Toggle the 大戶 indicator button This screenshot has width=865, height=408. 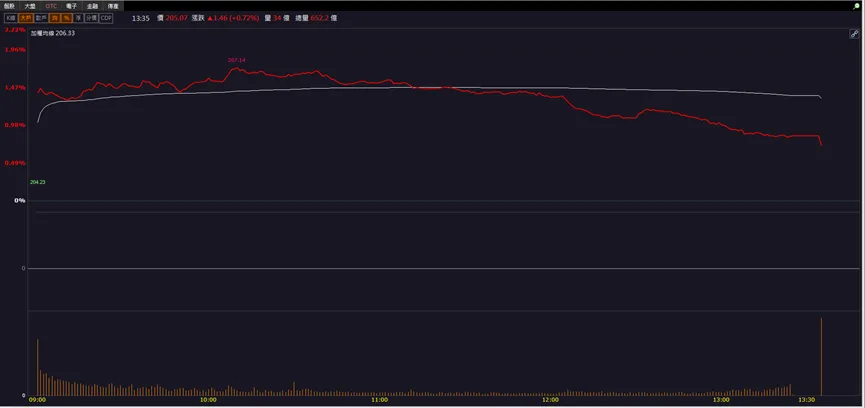pyautogui.click(x=26, y=18)
